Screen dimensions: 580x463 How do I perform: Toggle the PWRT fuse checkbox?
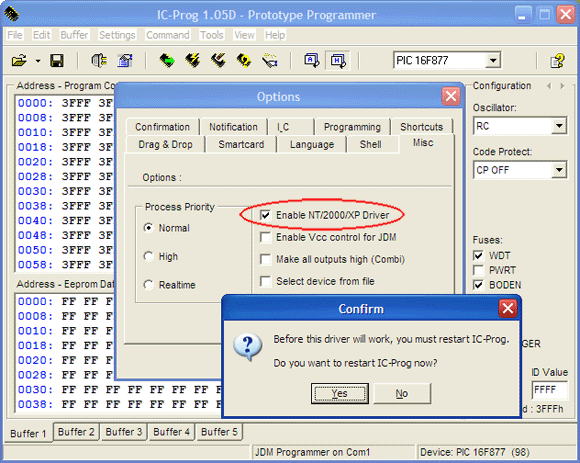click(x=478, y=270)
